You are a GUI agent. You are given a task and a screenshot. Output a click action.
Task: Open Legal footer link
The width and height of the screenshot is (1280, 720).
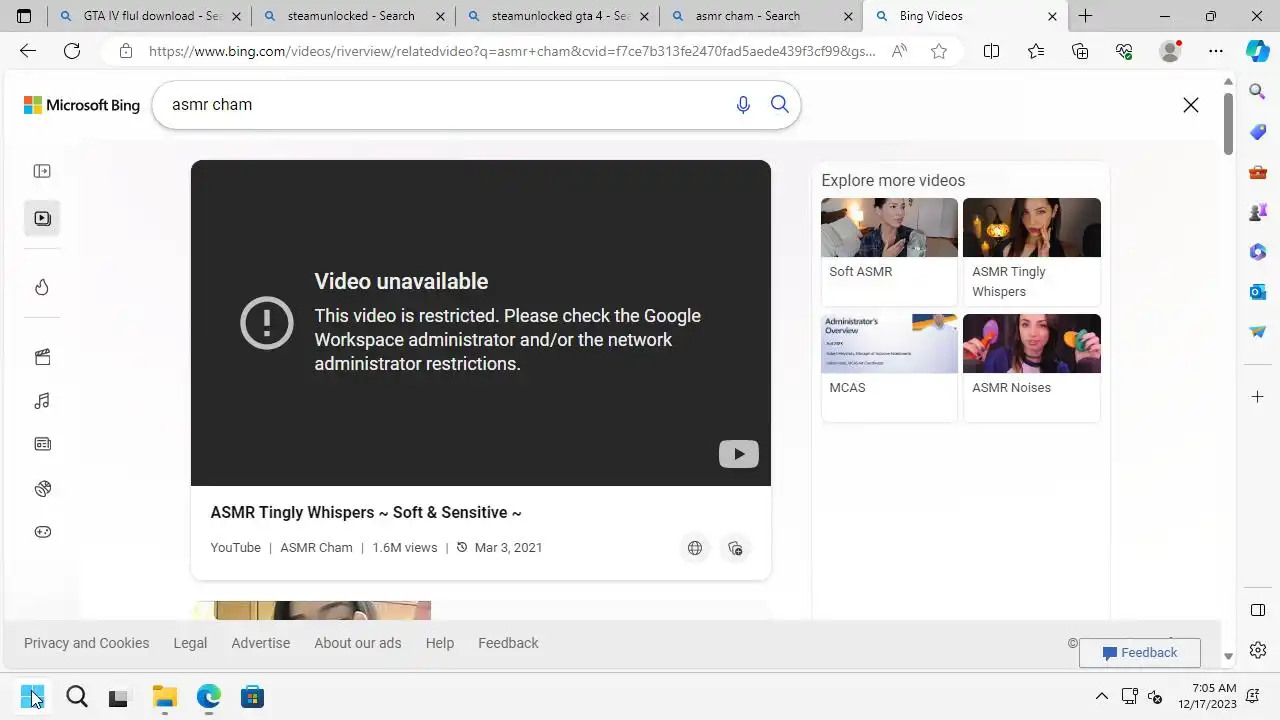(190, 643)
